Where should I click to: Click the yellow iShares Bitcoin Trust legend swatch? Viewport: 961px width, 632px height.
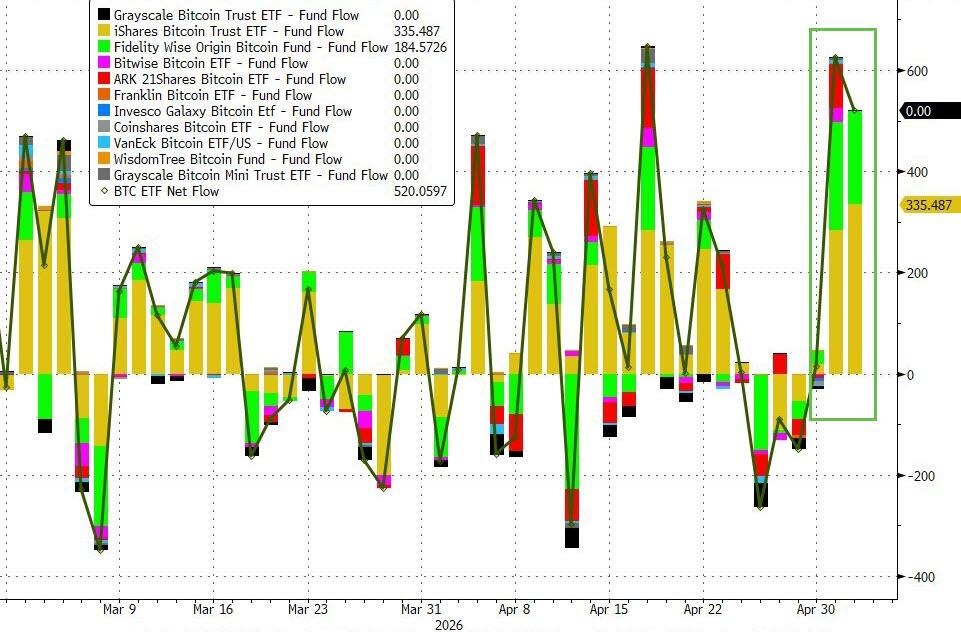click(x=104, y=31)
